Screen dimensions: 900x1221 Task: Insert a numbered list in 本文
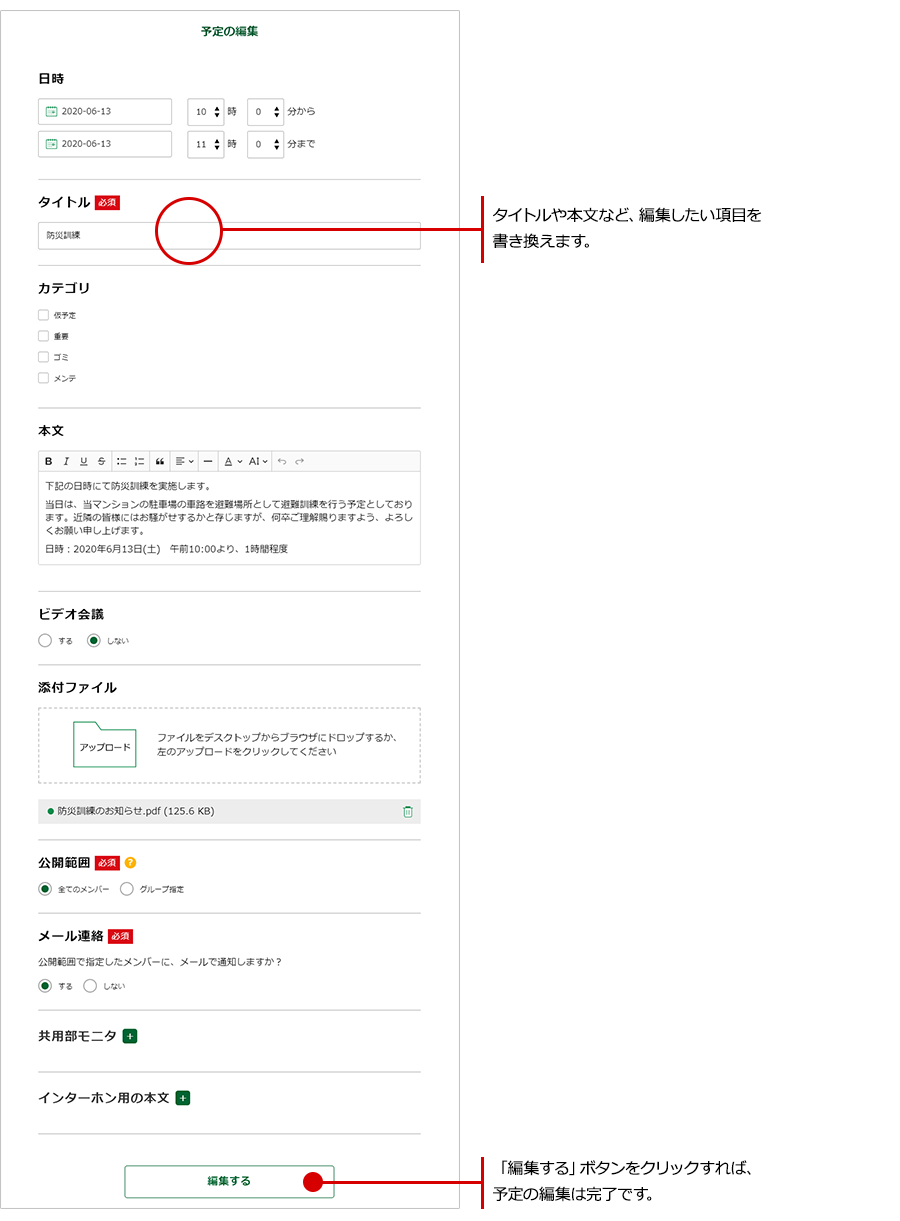click(139, 461)
